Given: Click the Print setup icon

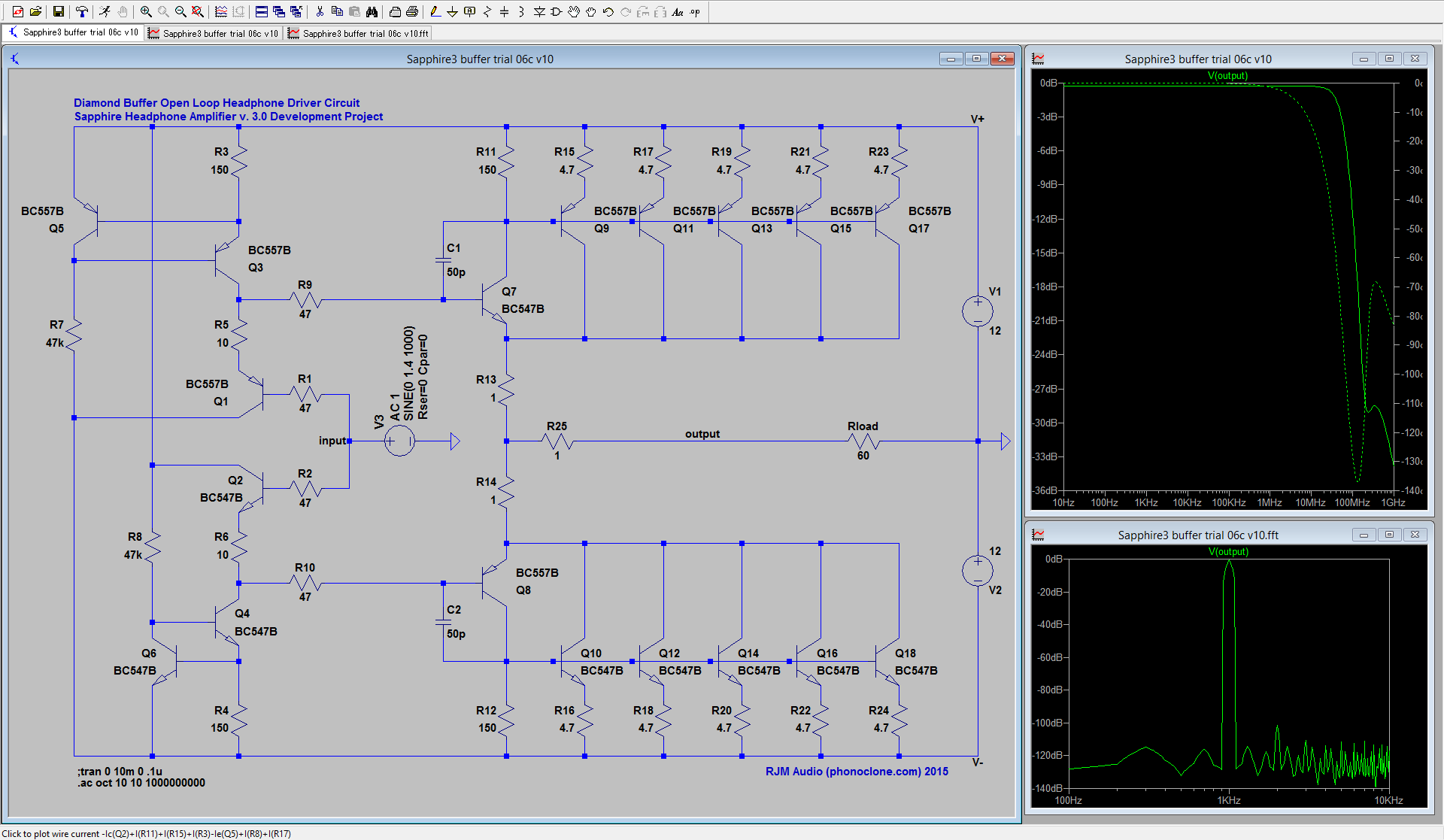Looking at the screenshot, I should 395,12.
